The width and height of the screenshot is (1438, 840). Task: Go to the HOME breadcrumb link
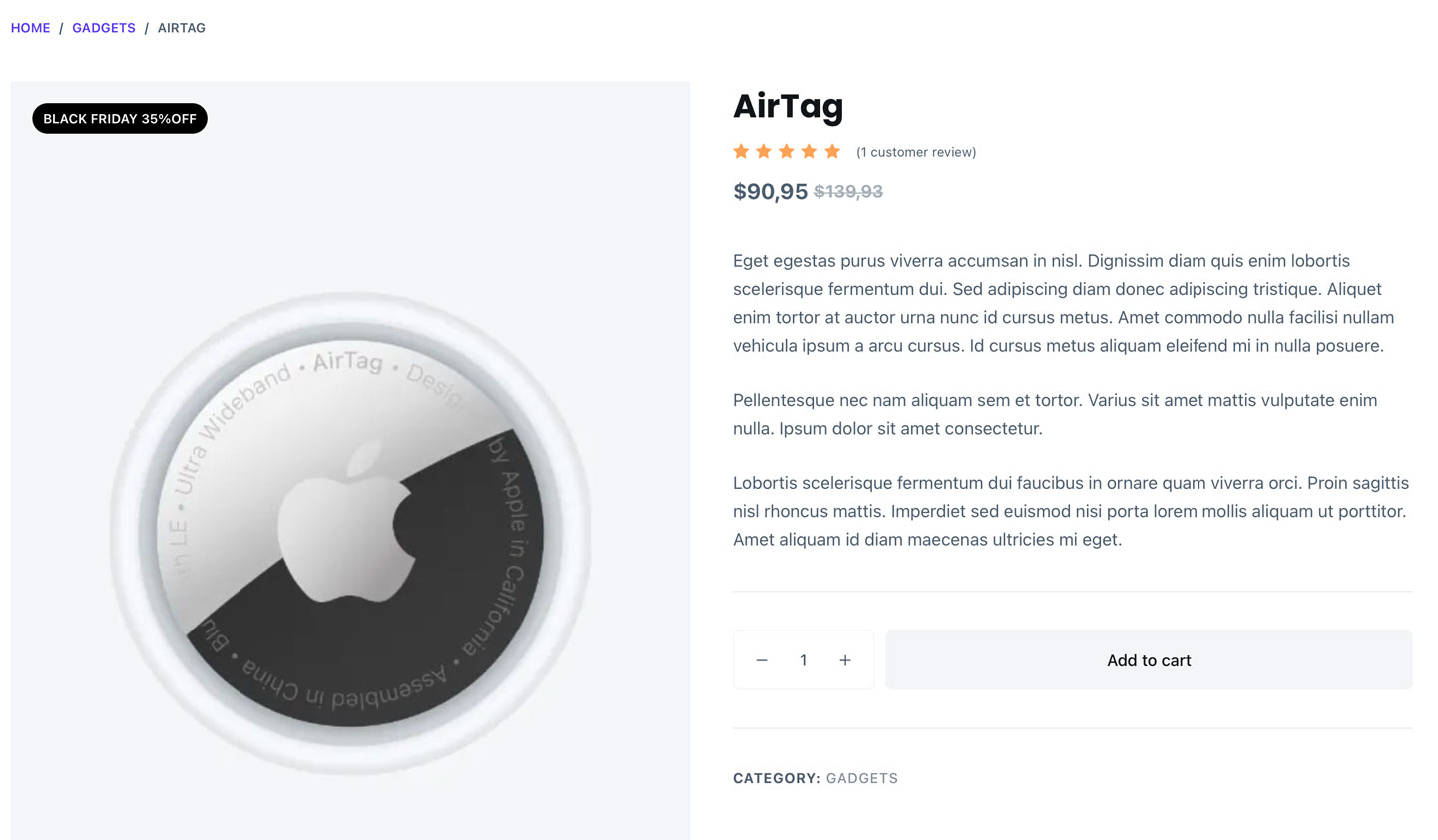pyautogui.click(x=30, y=28)
